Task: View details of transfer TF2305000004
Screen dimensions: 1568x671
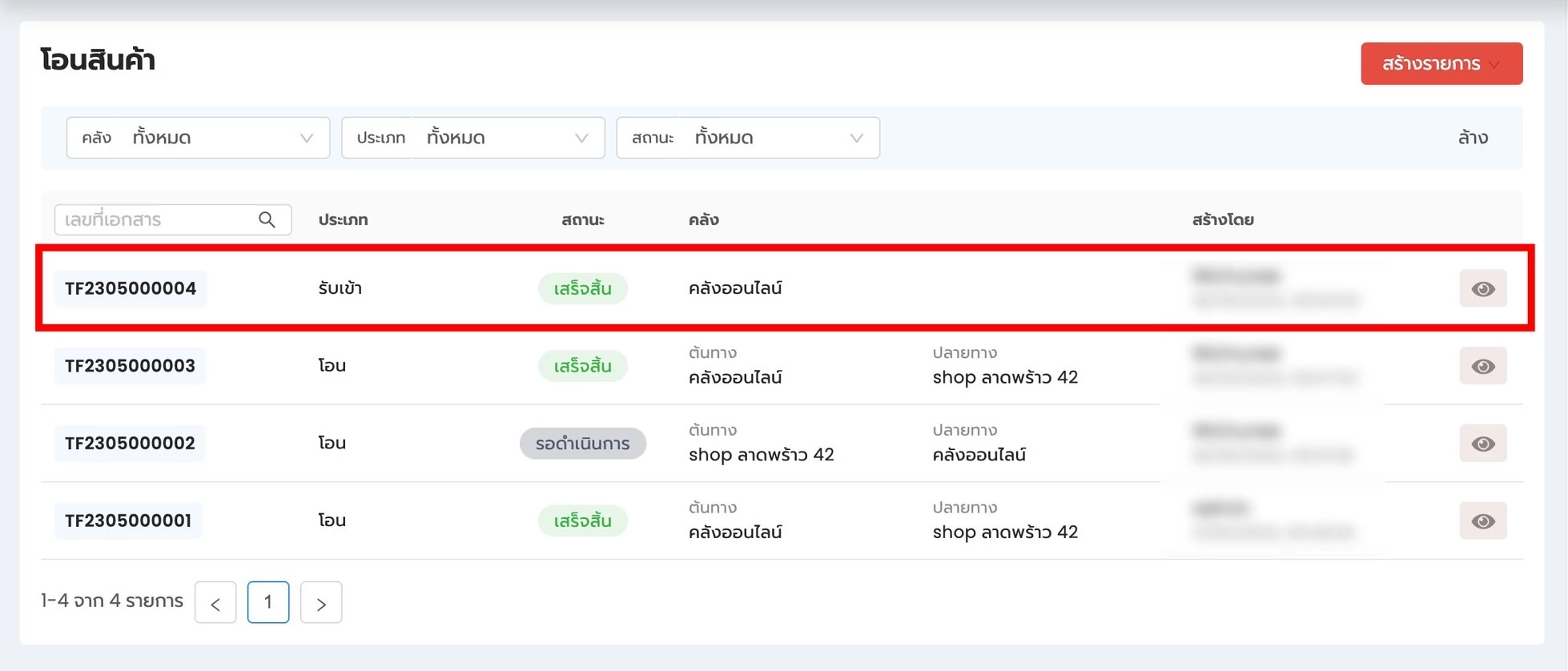Action: [1482, 289]
